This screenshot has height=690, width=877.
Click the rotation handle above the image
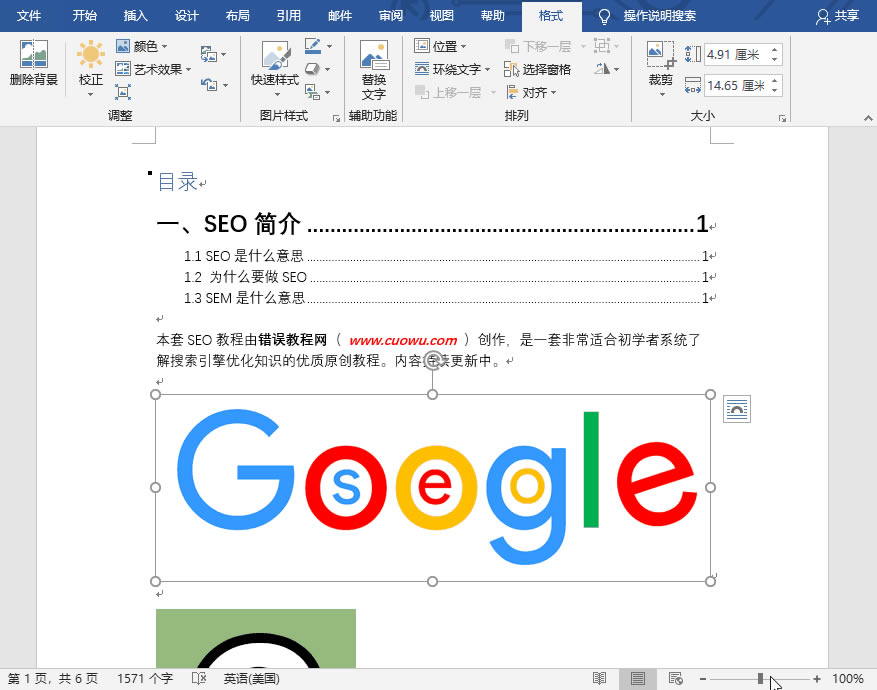coord(432,361)
